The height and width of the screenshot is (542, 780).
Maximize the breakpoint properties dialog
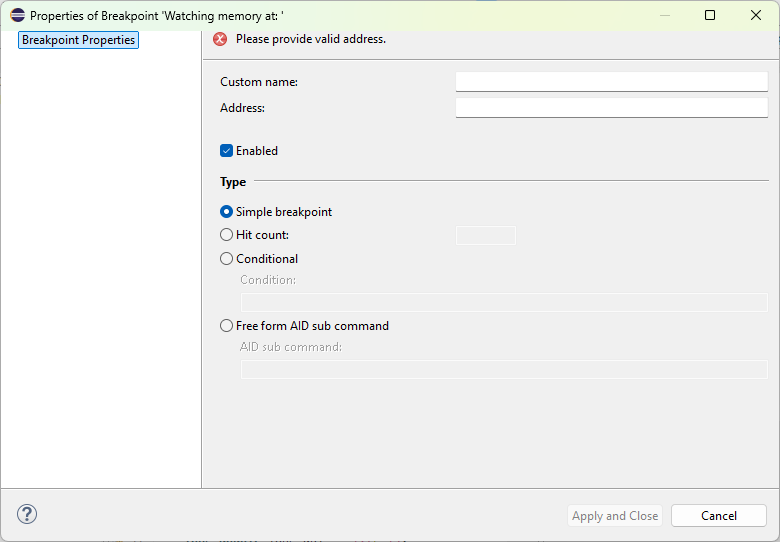click(710, 15)
